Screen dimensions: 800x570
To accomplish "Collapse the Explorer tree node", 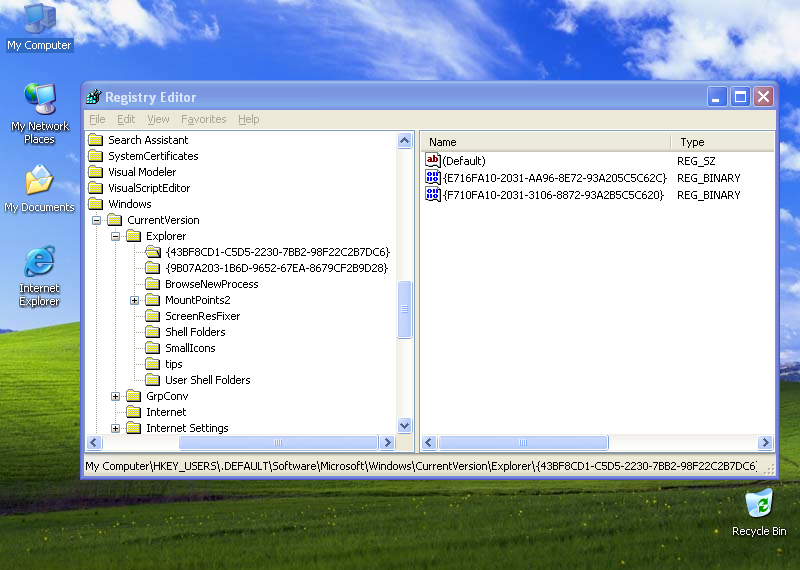I will pos(115,236).
